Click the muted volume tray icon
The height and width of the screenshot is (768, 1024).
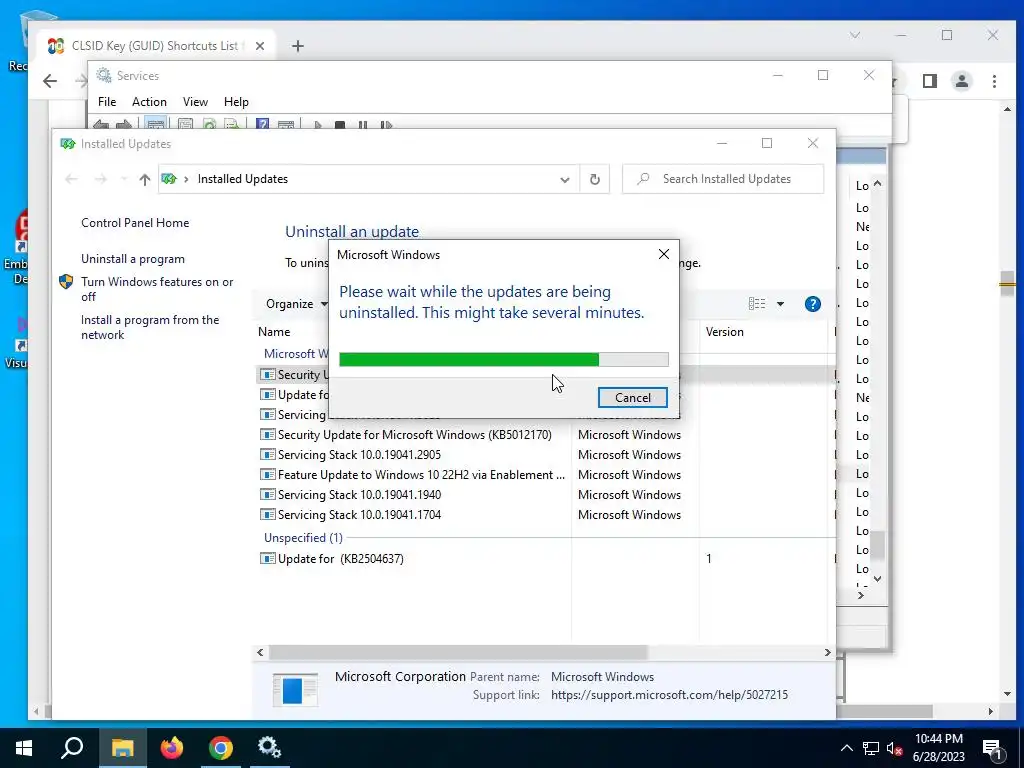pyautogui.click(x=895, y=748)
